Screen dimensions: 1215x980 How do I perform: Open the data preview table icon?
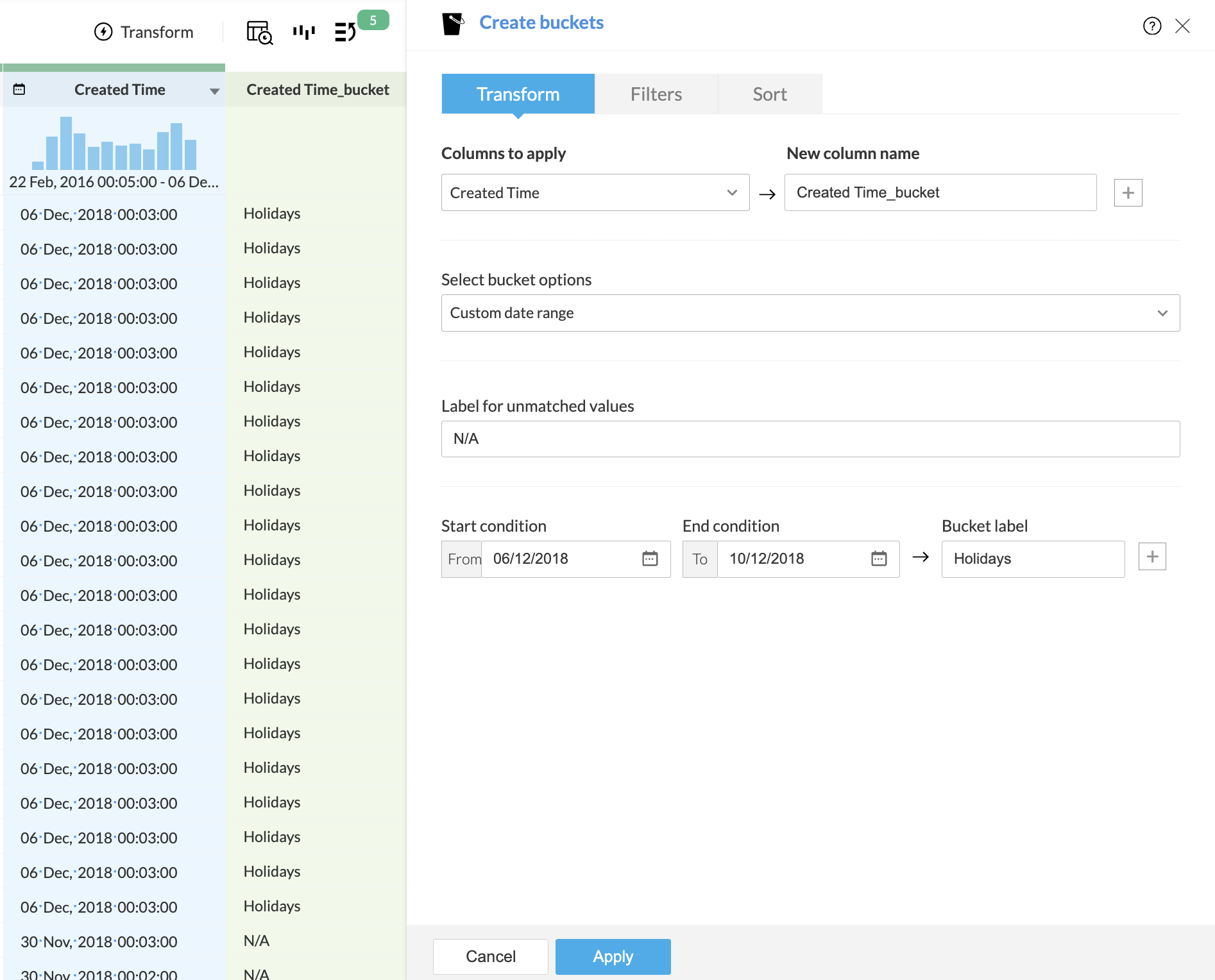[x=259, y=32]
